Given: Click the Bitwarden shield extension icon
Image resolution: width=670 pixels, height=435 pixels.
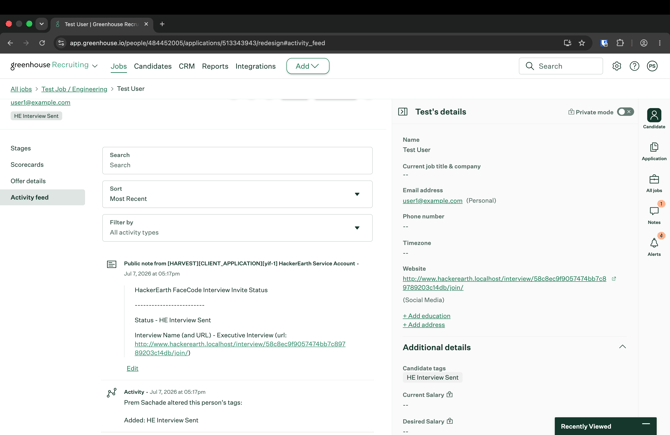Looking at the screenshot, I should pyautogui.click(x=604, y=43).
